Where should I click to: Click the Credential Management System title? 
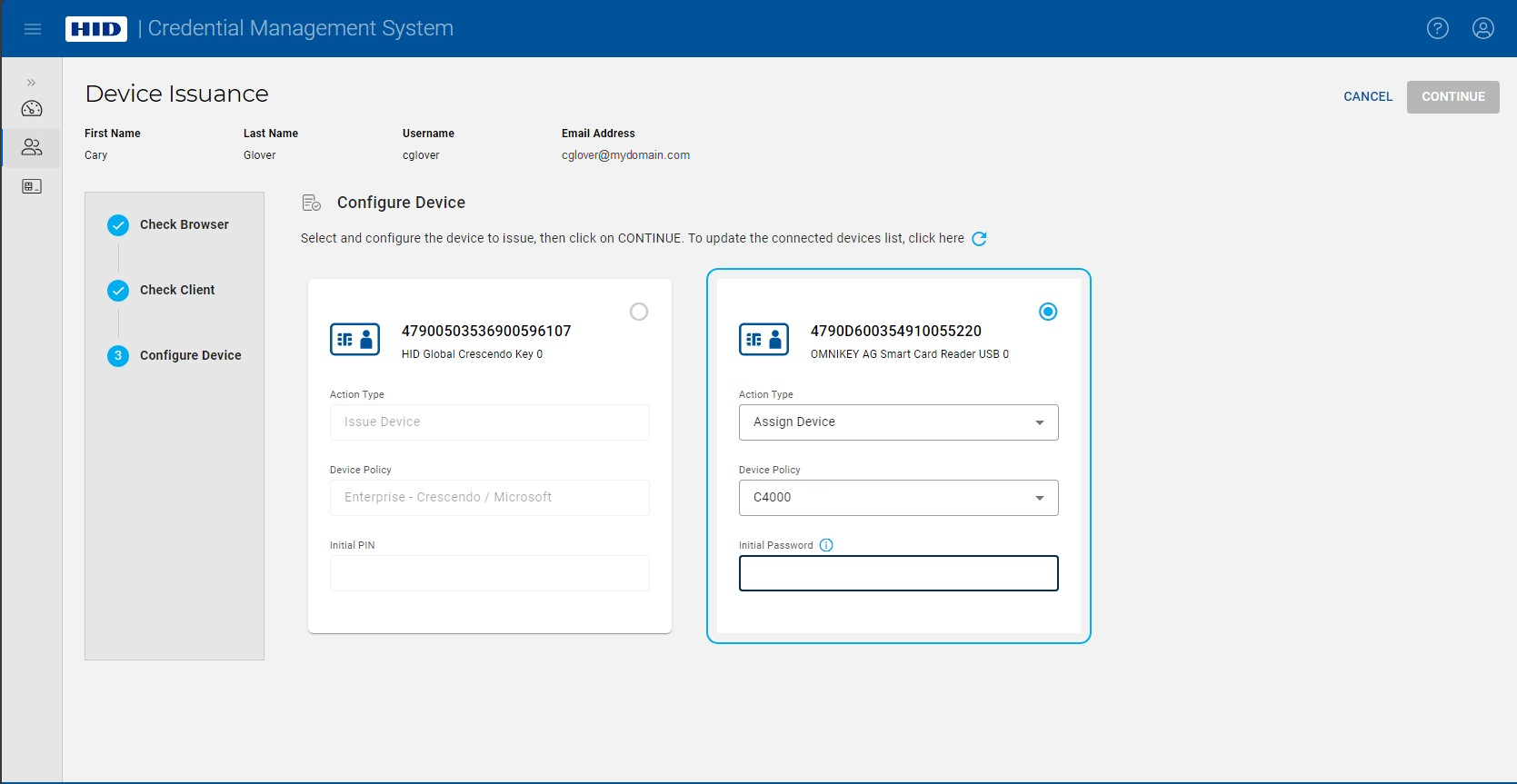coord(300,28)
